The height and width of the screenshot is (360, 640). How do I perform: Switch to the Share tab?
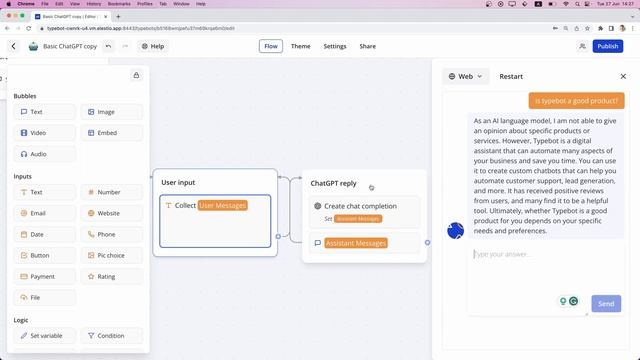coord(367,46)
